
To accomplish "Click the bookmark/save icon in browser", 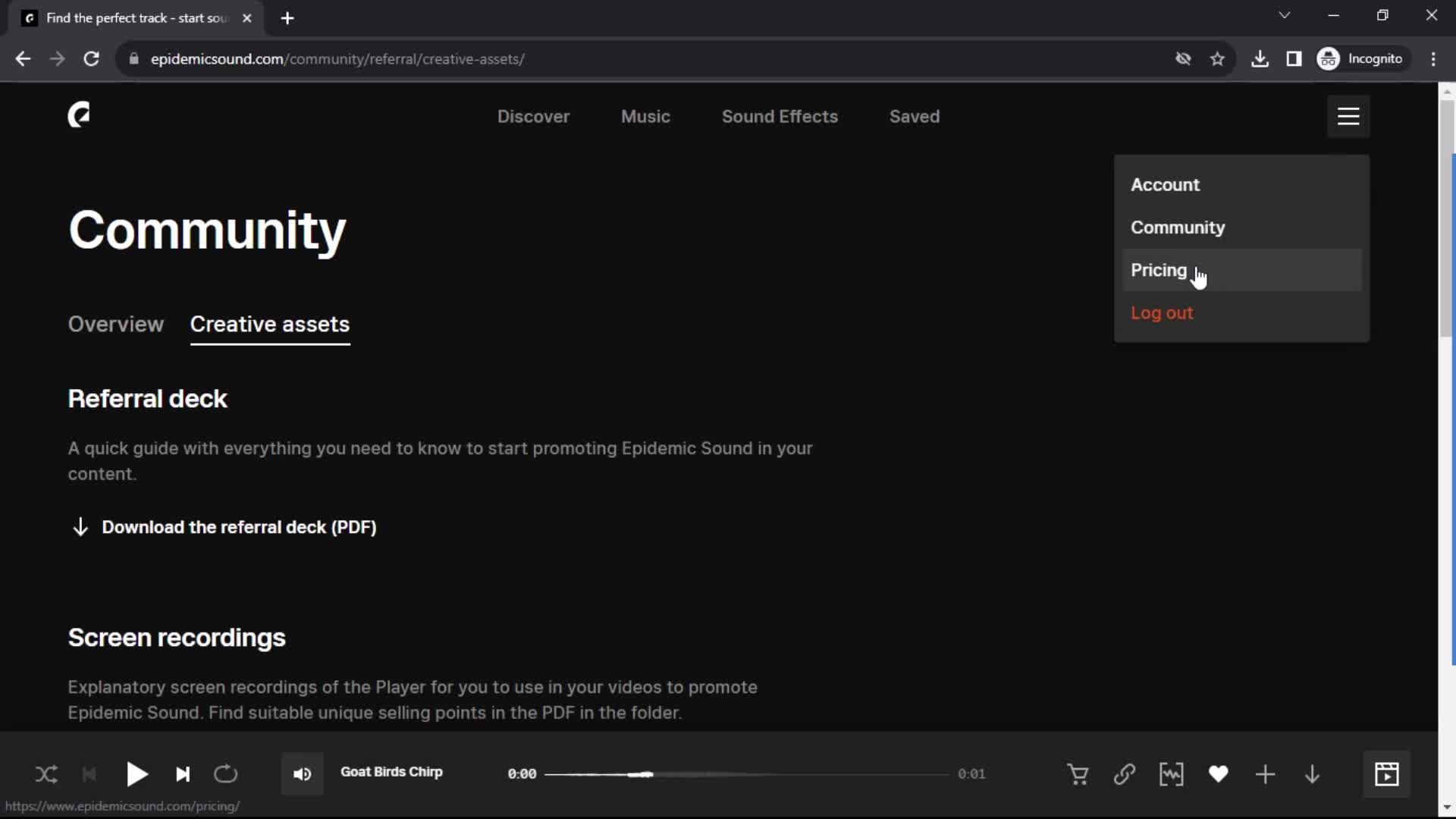I will click(1218, 59).
